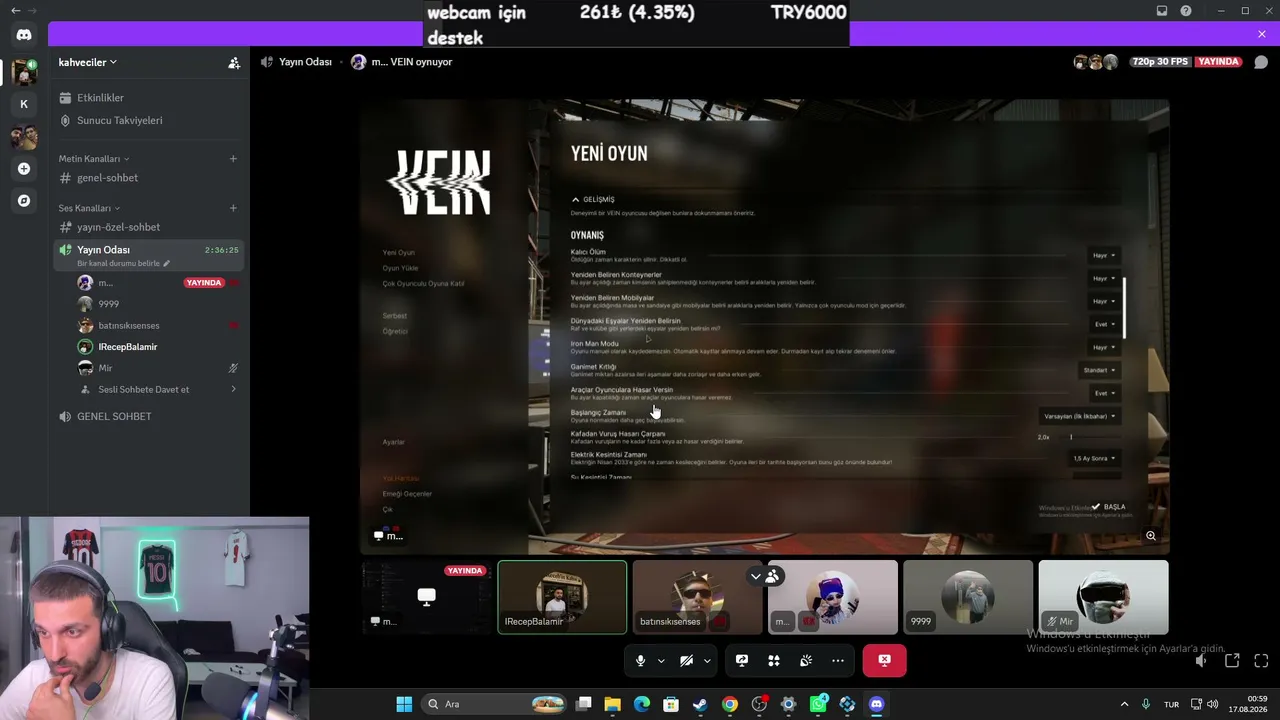Enter full screen for the stream
Image resolution: width=1280 pixels, height=720 pixels.
pyautogui.click(x=1261, y=661)
